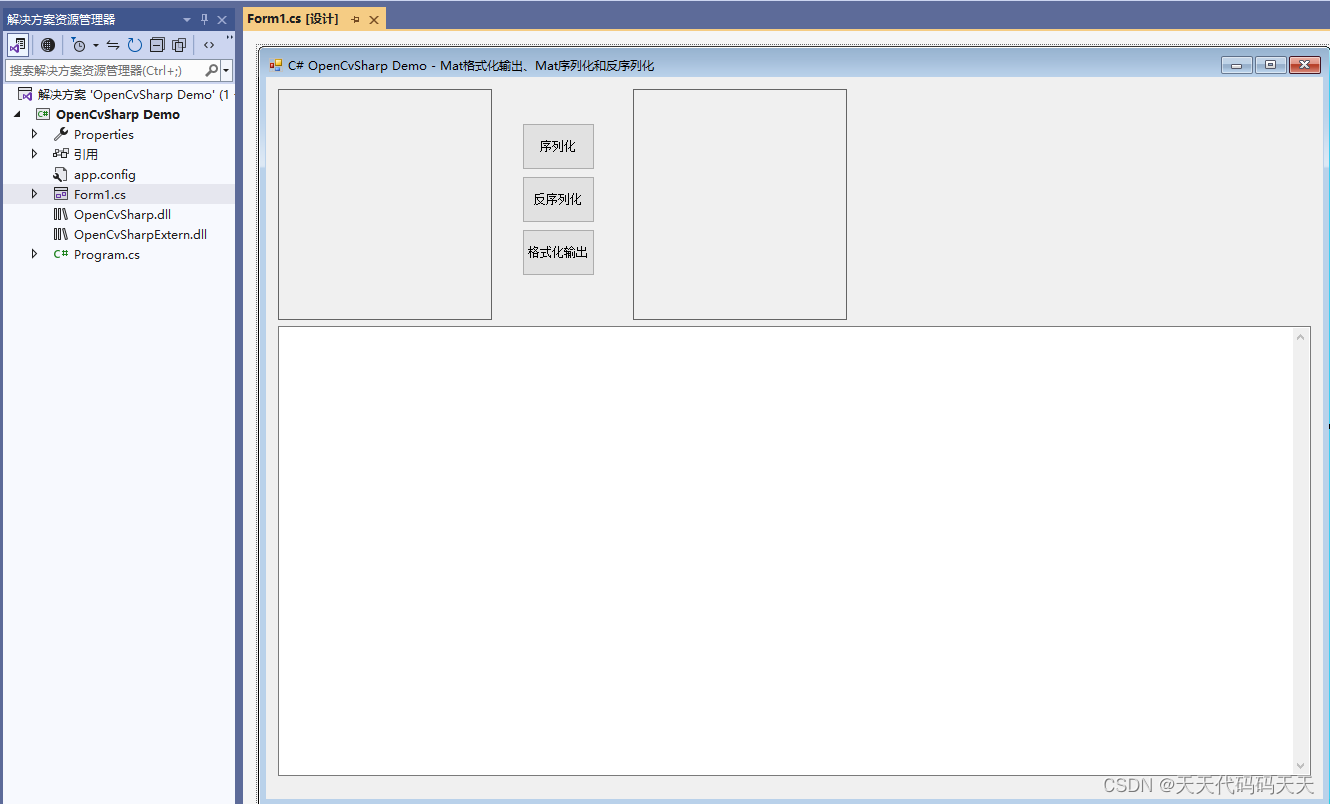1330x804 pixels.
Task: Toggle auto-hide pin for Solution Explorer panel
Action: tap(204, 20)
